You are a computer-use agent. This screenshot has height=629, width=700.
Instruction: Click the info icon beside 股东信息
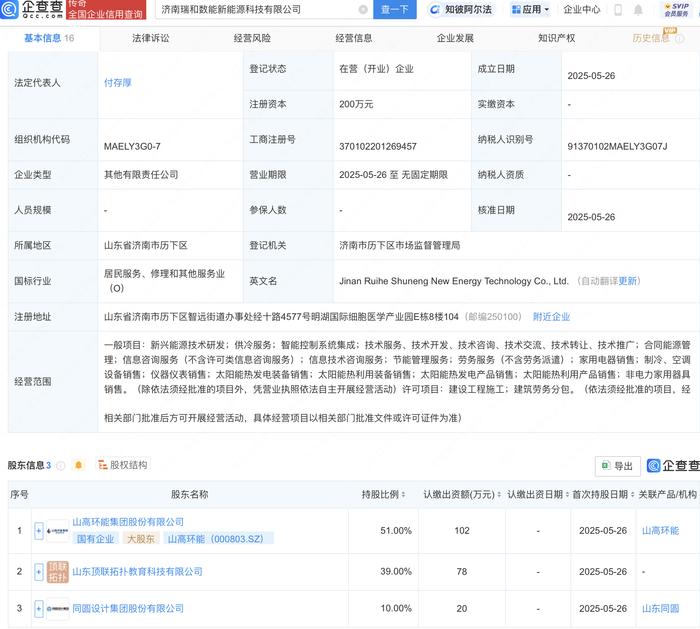pos(61,466)
